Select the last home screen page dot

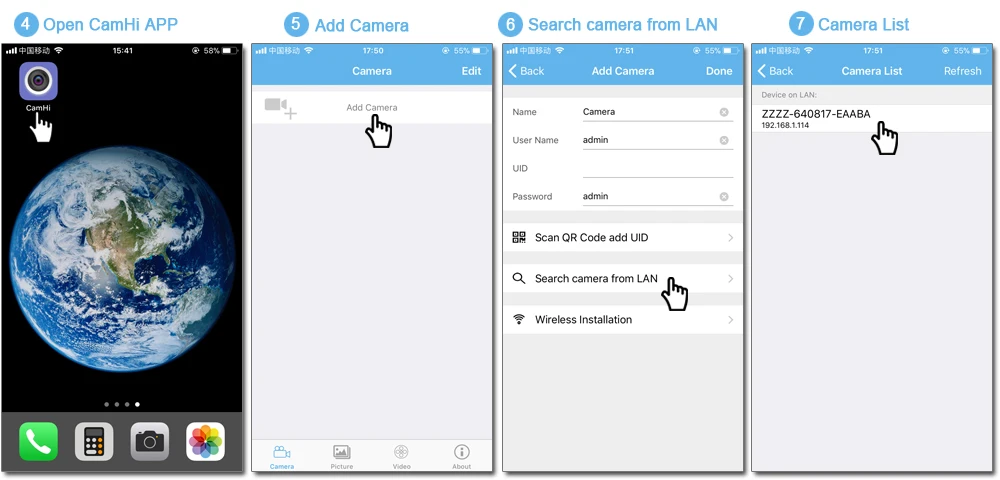tap(138, 404)
